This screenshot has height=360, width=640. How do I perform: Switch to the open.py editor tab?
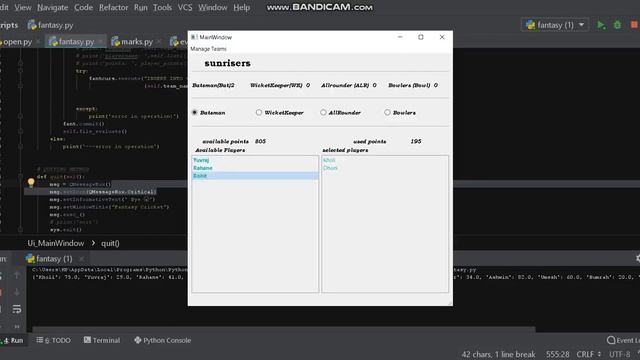pyautogui.click(x=17, y=42)
